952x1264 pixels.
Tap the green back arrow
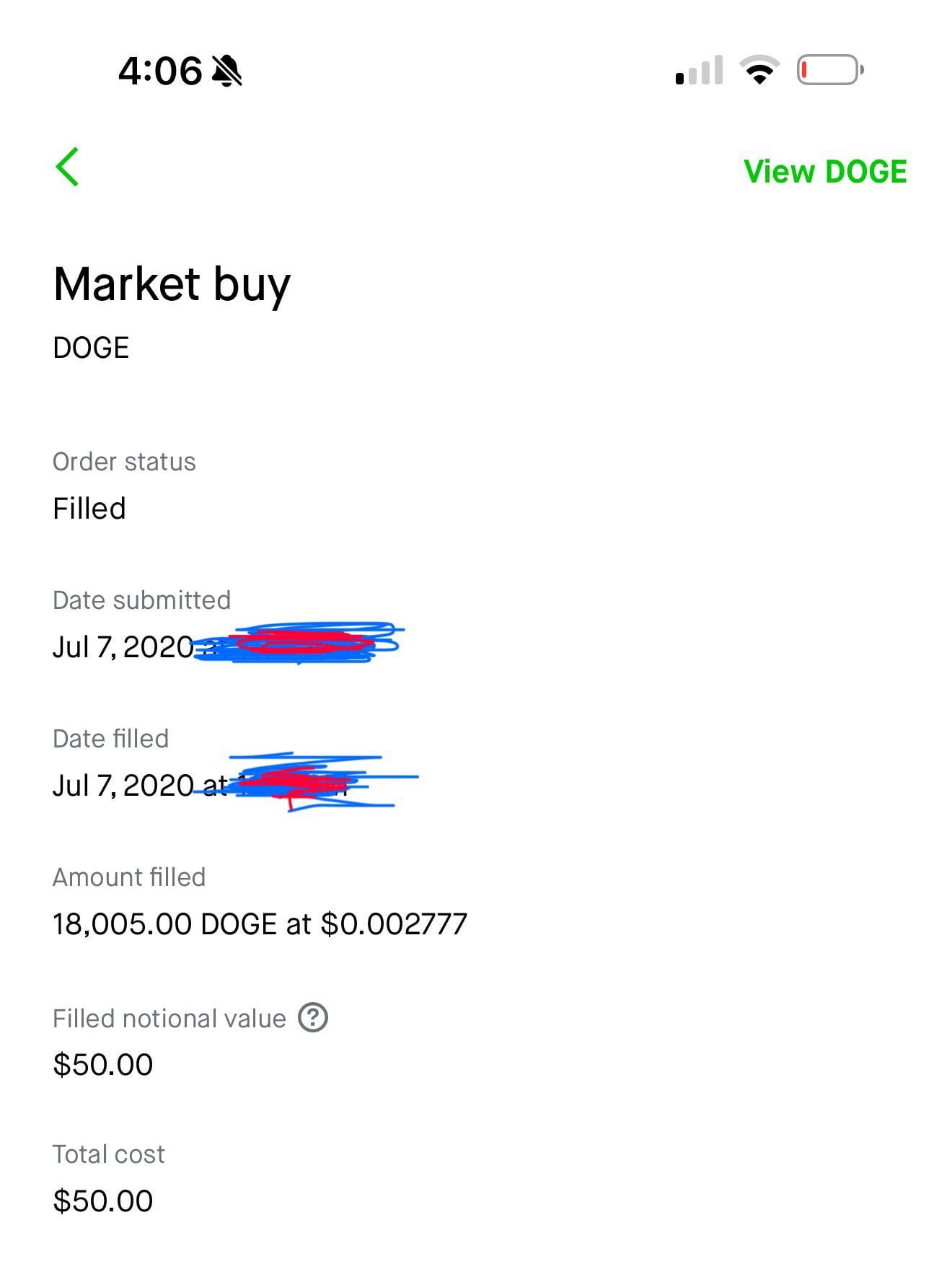(x=67, y=167)
